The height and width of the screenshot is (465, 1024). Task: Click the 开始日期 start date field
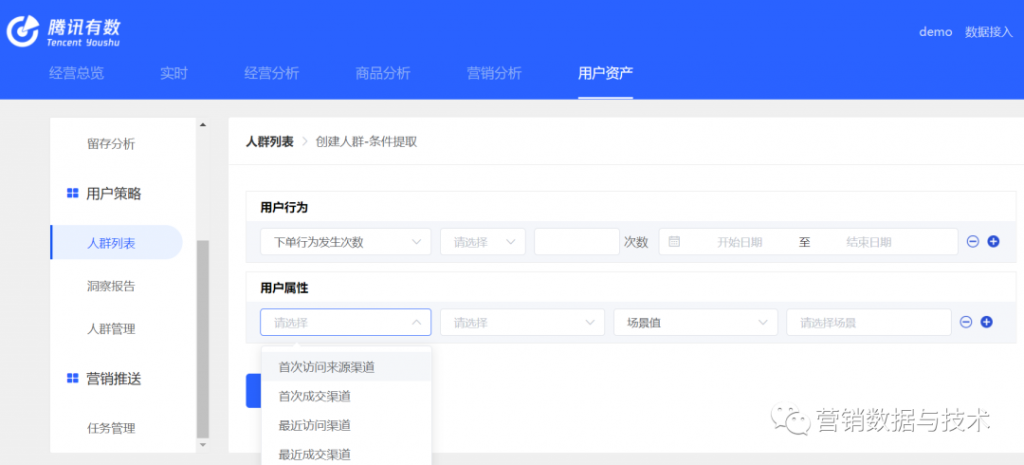(739, 242)
